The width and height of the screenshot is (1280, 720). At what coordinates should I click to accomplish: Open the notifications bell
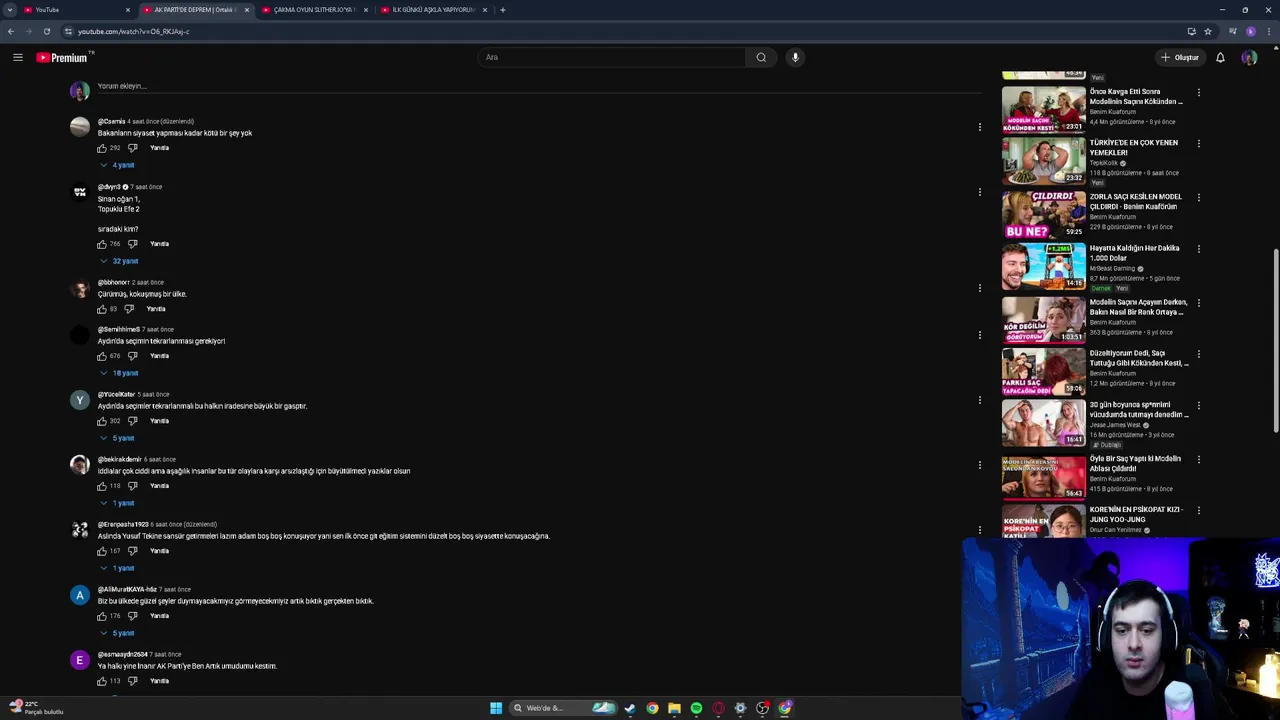tap(1220, 58)
